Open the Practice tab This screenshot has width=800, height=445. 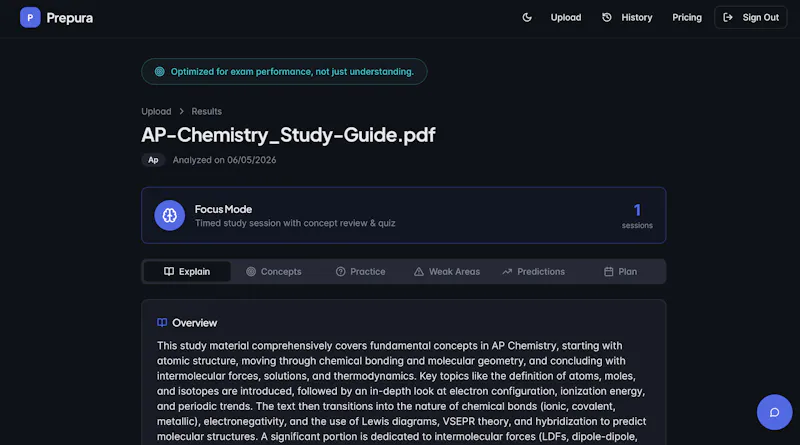click(360, 271)
